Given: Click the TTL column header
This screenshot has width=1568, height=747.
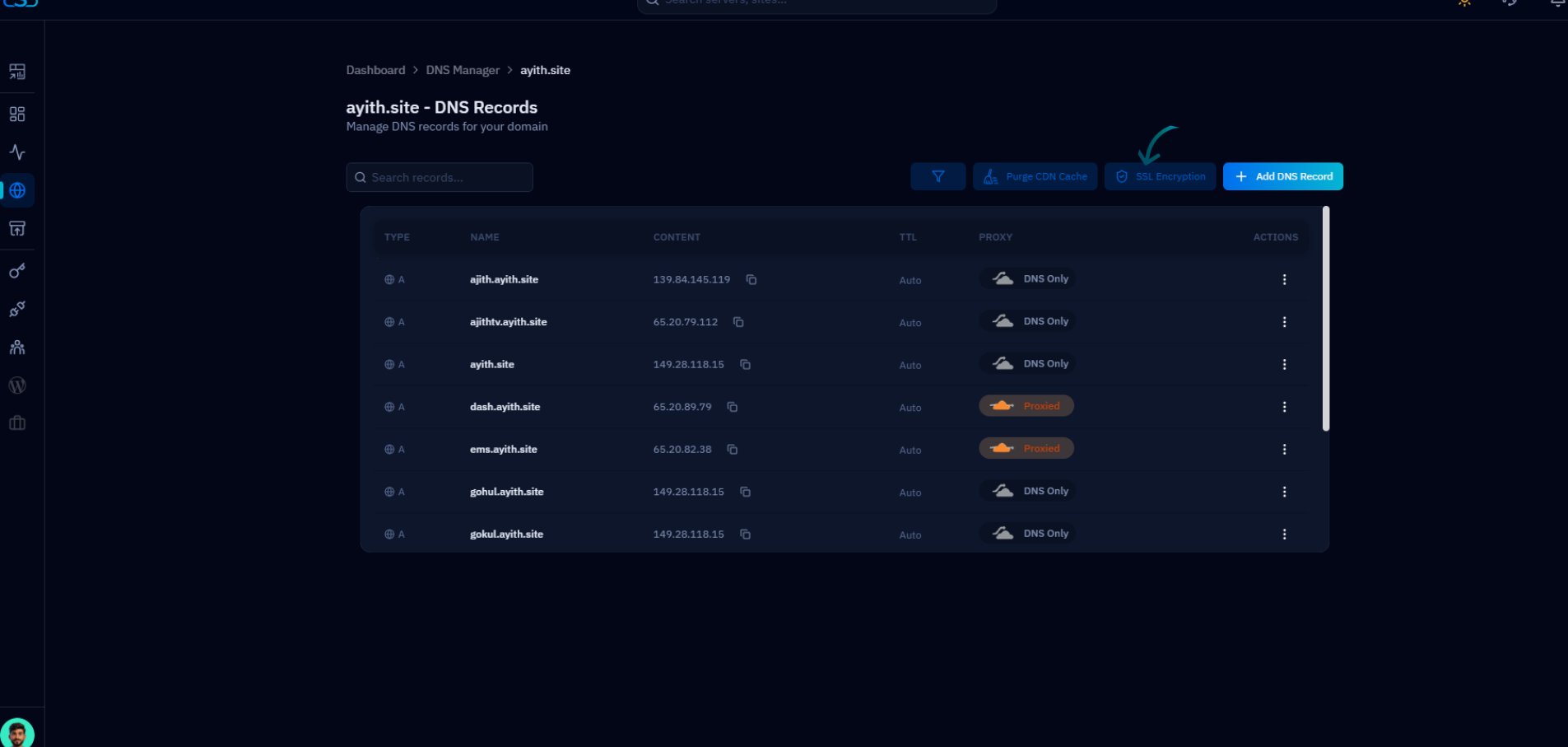Looking at the screenshot, I should point(907,237).
